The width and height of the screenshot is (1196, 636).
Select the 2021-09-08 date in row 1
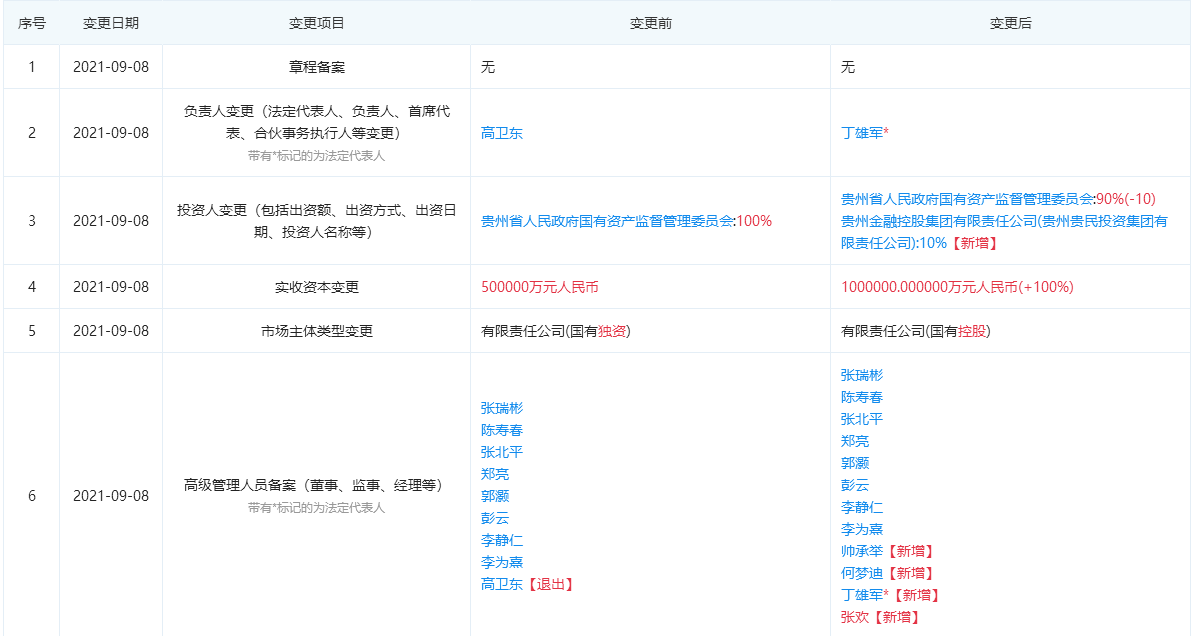[111, 67]
